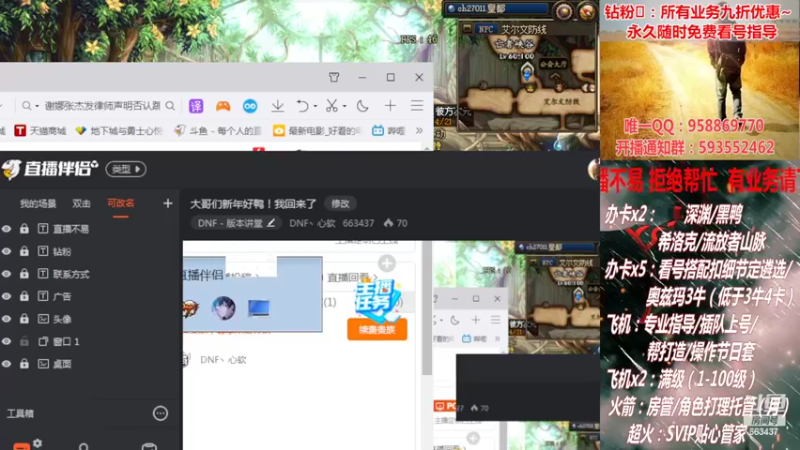This screenshot has height=450, width=800.
Task: Click the undo arrow icon in browser toolbar
Action: click(303, 106)
